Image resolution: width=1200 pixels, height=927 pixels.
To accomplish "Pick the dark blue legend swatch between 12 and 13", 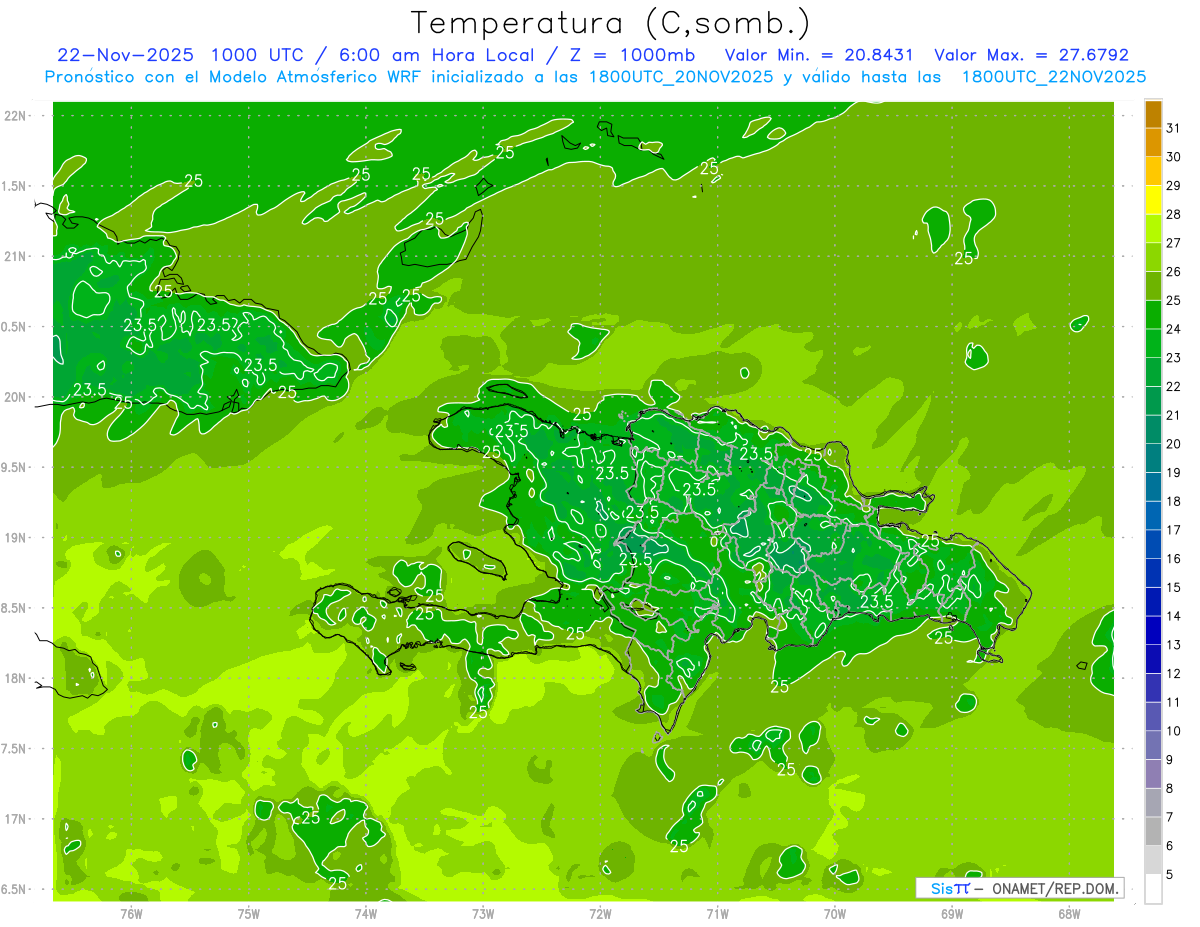I will point(1153,659).
